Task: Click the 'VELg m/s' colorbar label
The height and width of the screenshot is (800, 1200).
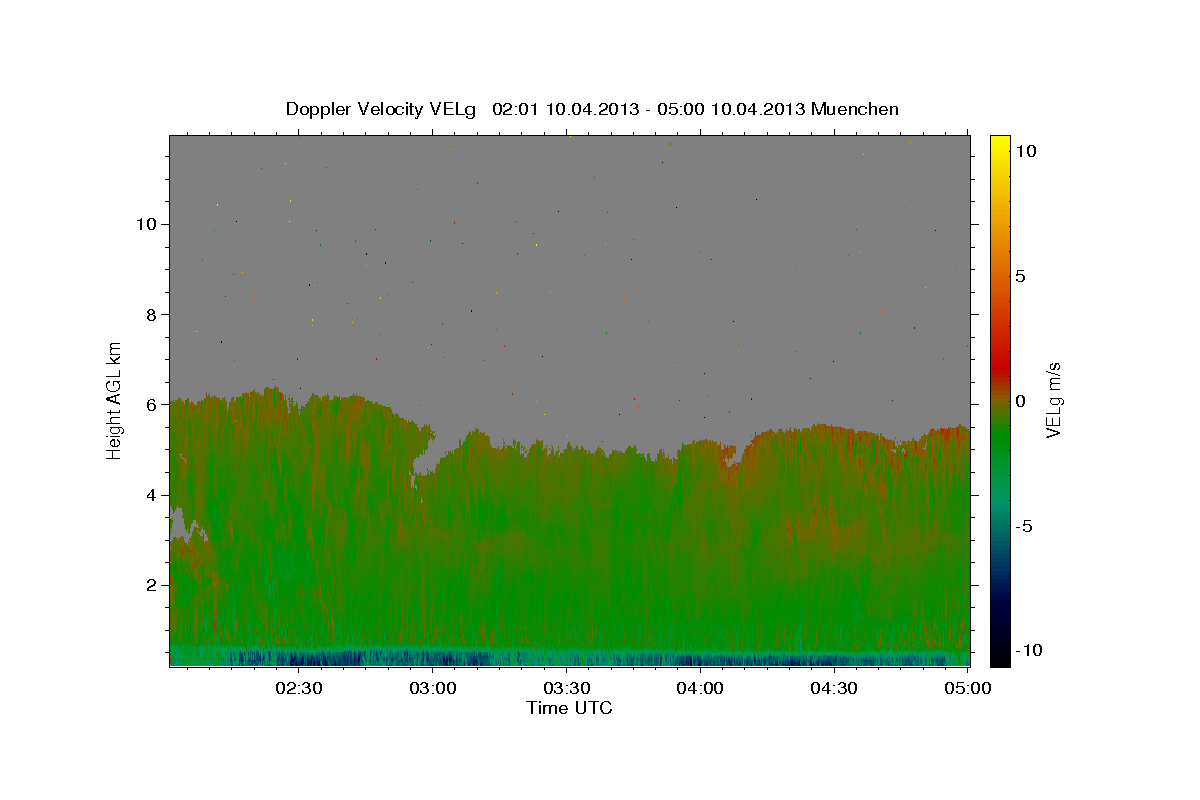Action: tap(1053, 400)
